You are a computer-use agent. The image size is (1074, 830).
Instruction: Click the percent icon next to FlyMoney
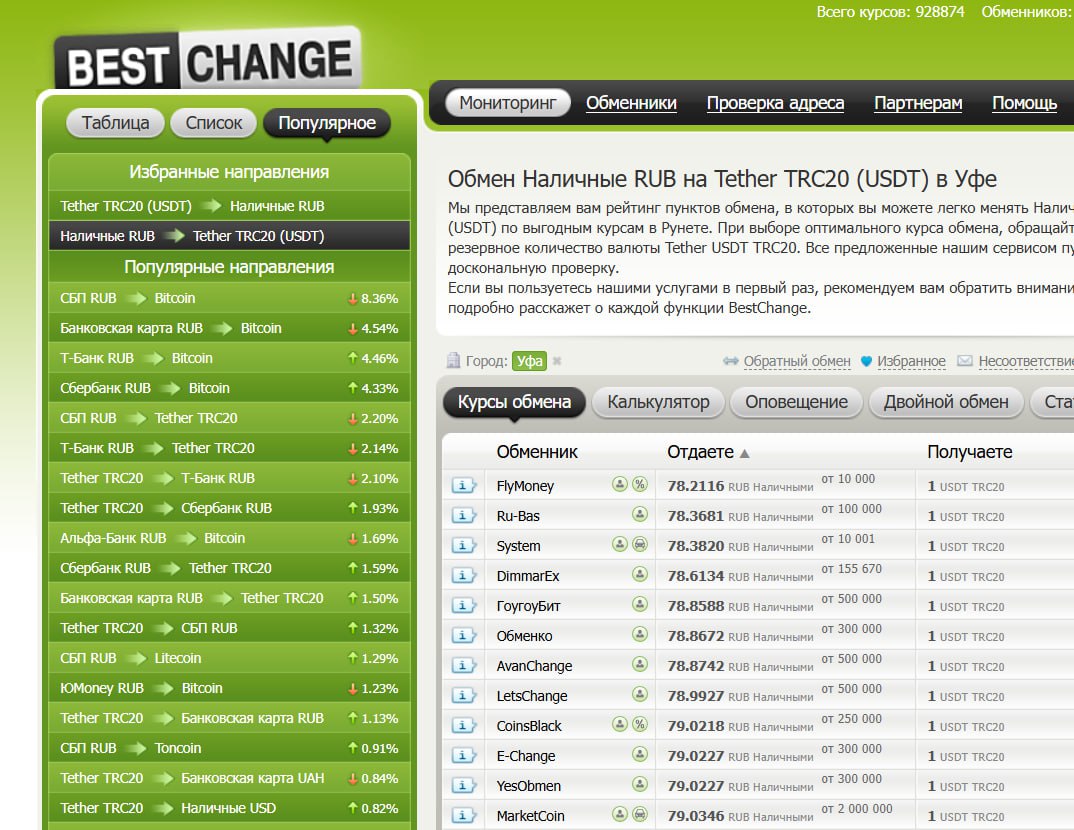[x=640, y=485]
